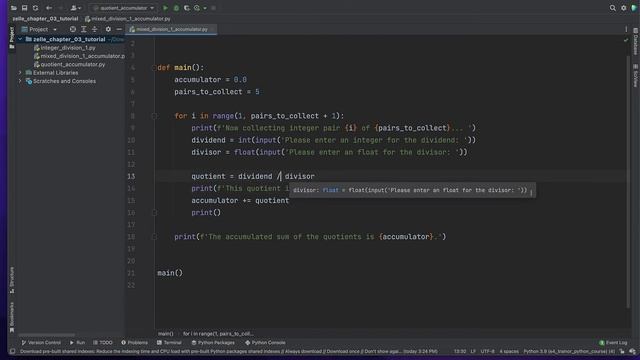The height and width of the screenshot is (360, 640).
Task: Click main() in the editor breadcrumb
Action: [166, 334]
